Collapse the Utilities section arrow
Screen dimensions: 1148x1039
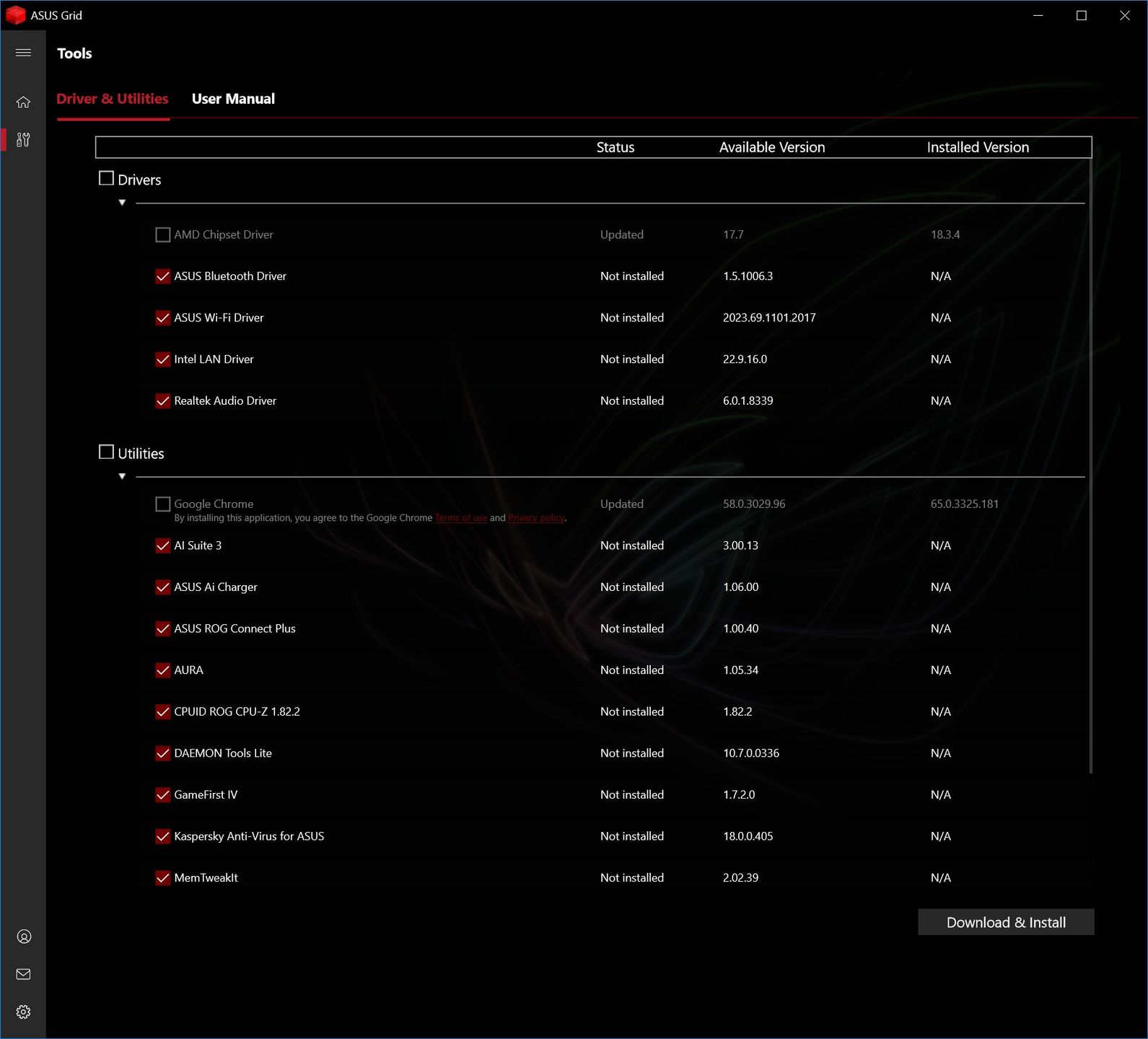(x=122, y=476)
